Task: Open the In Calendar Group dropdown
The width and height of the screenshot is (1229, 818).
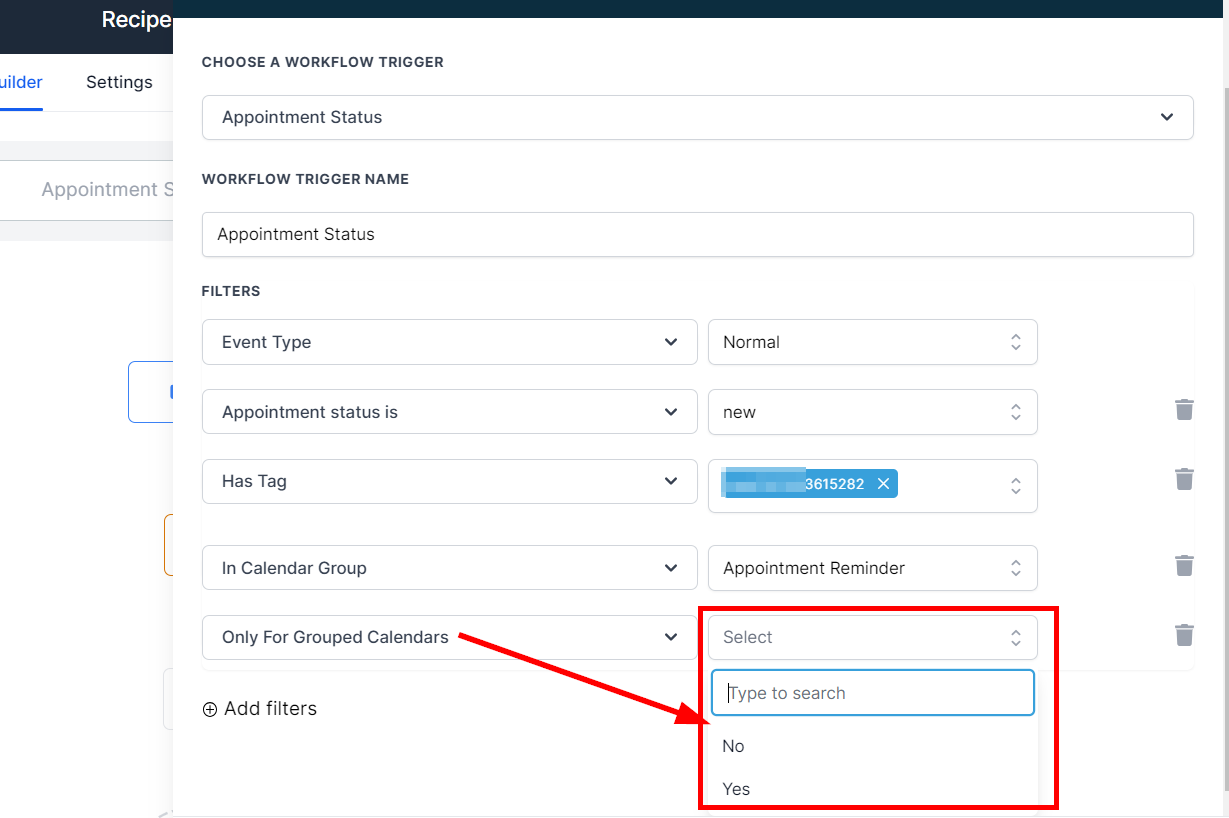Action: (449, 568)
